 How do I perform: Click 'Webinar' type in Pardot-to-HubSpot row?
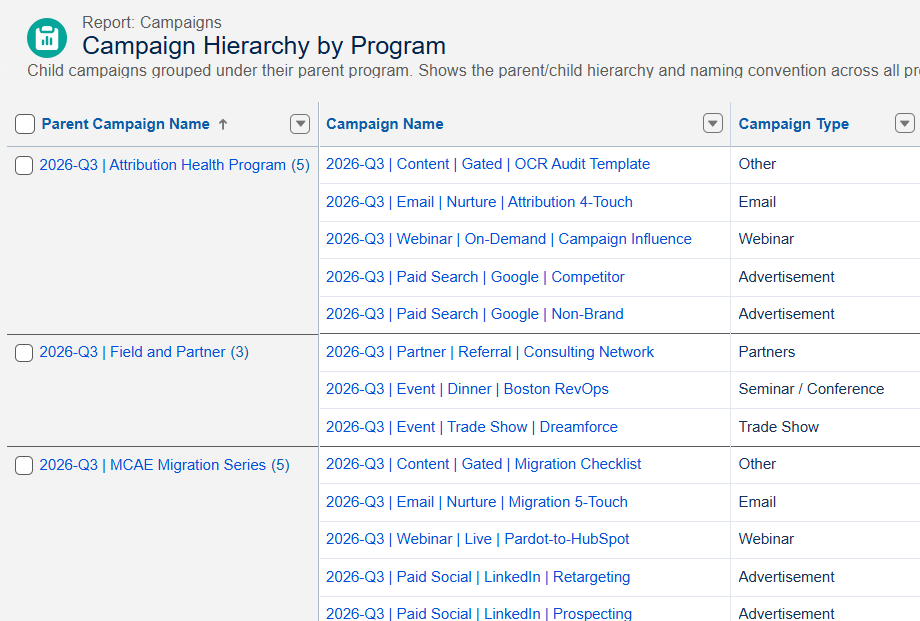(x=766, y=539)
